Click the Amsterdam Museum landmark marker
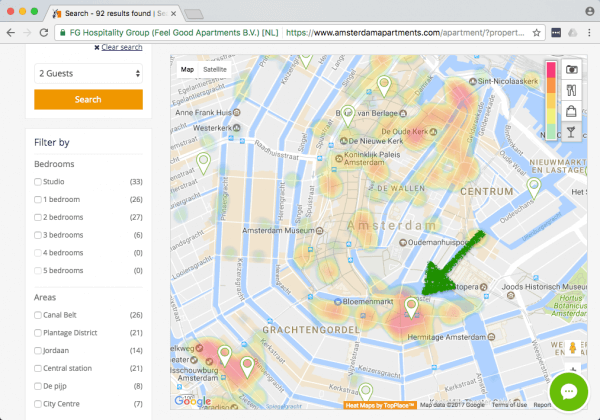 click(320, 231)
